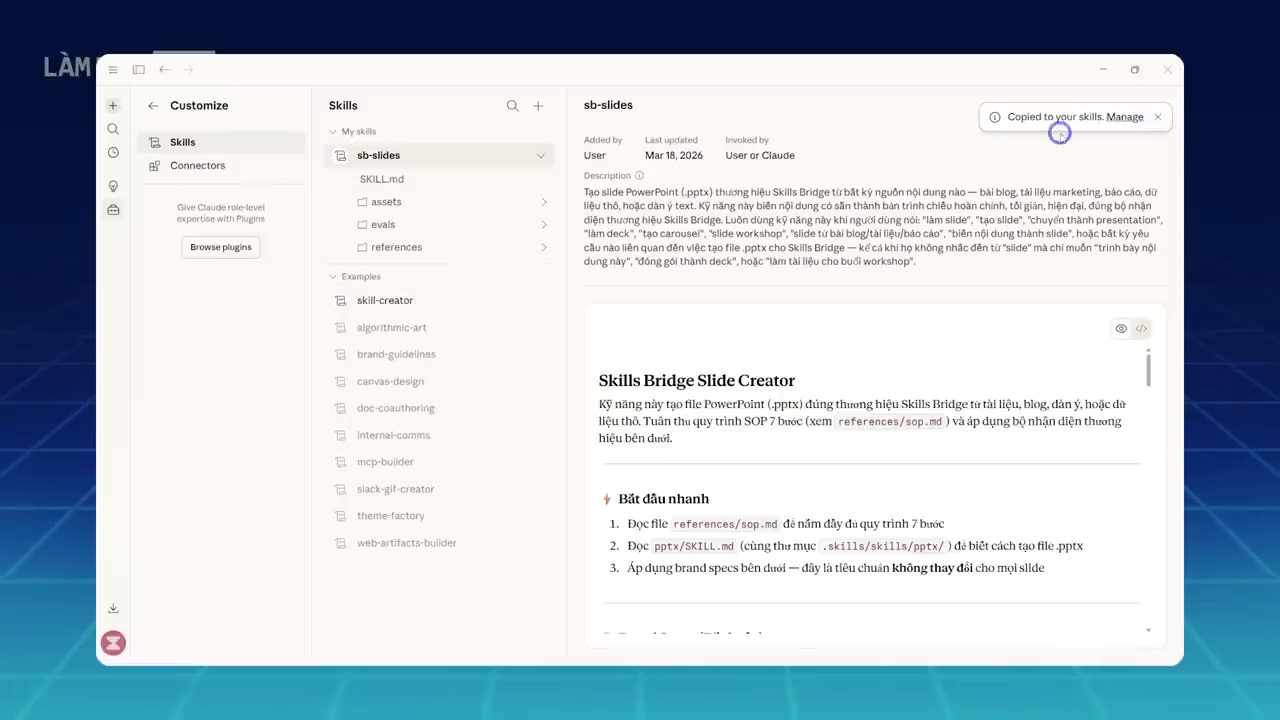This screenshot has width=1280, height=720.
Task: Select the SKILL.md file
Action: [x=381, y=179]
